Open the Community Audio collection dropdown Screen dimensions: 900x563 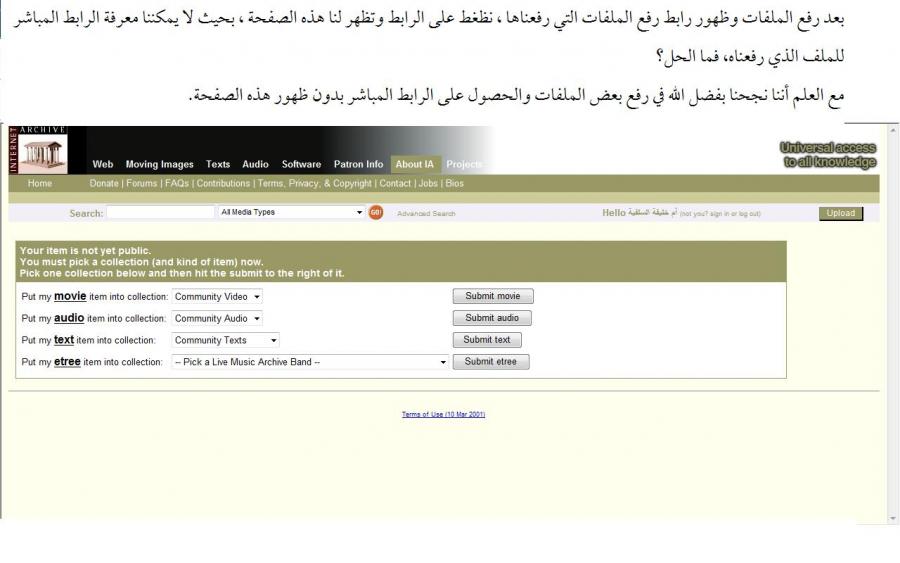click(x=217, y=318)
